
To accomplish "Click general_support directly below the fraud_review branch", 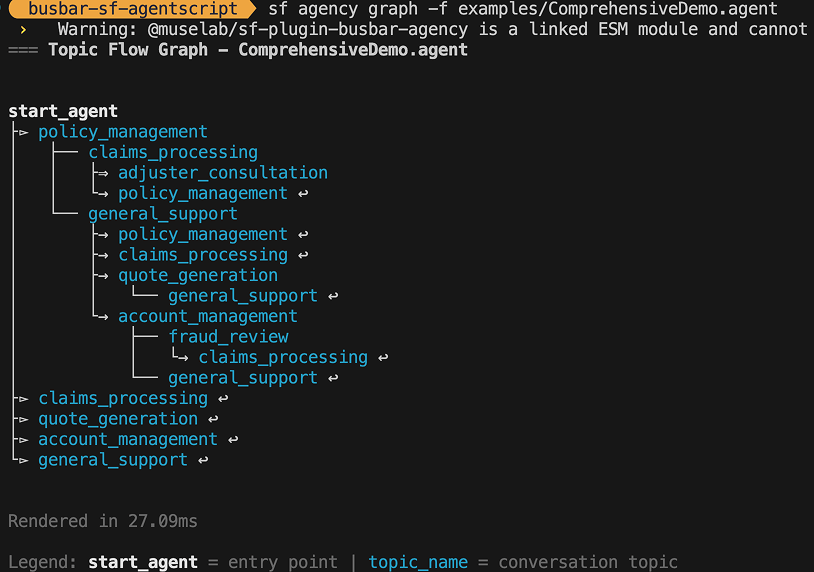I will pos(242,378).
